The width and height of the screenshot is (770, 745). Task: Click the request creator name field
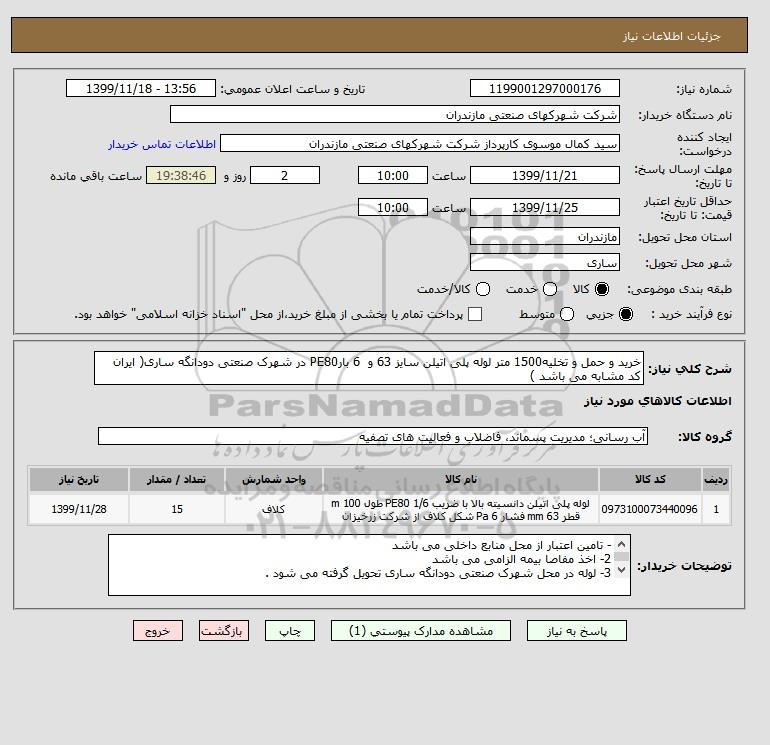(x=420, y=144)
